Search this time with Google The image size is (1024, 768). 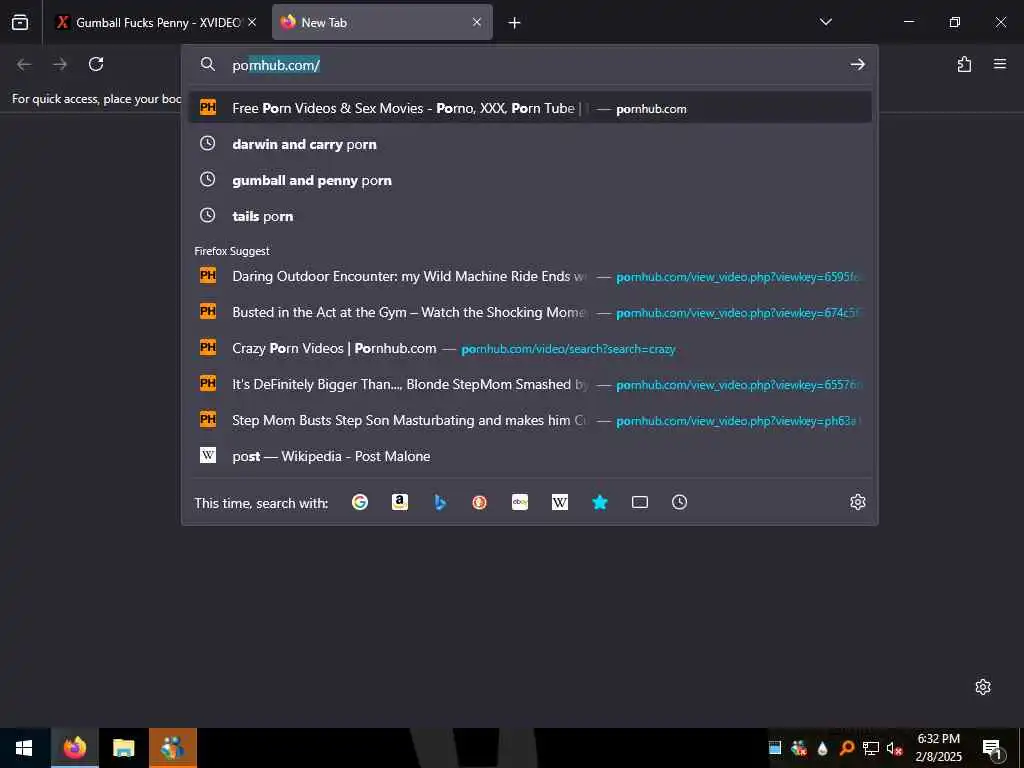tap(360, 502)
